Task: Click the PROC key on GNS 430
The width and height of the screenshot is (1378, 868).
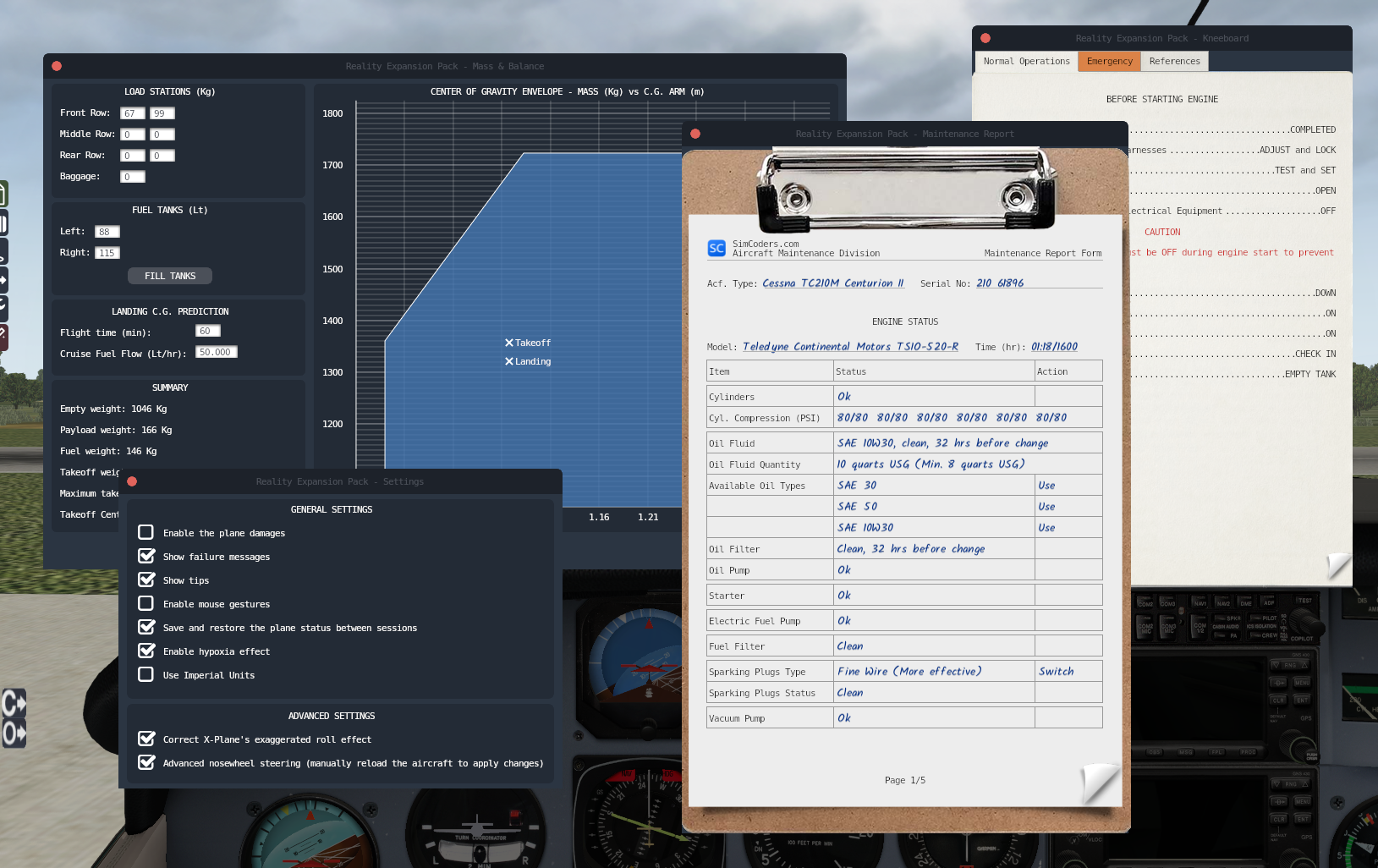Action: [x=1248, y=752]
